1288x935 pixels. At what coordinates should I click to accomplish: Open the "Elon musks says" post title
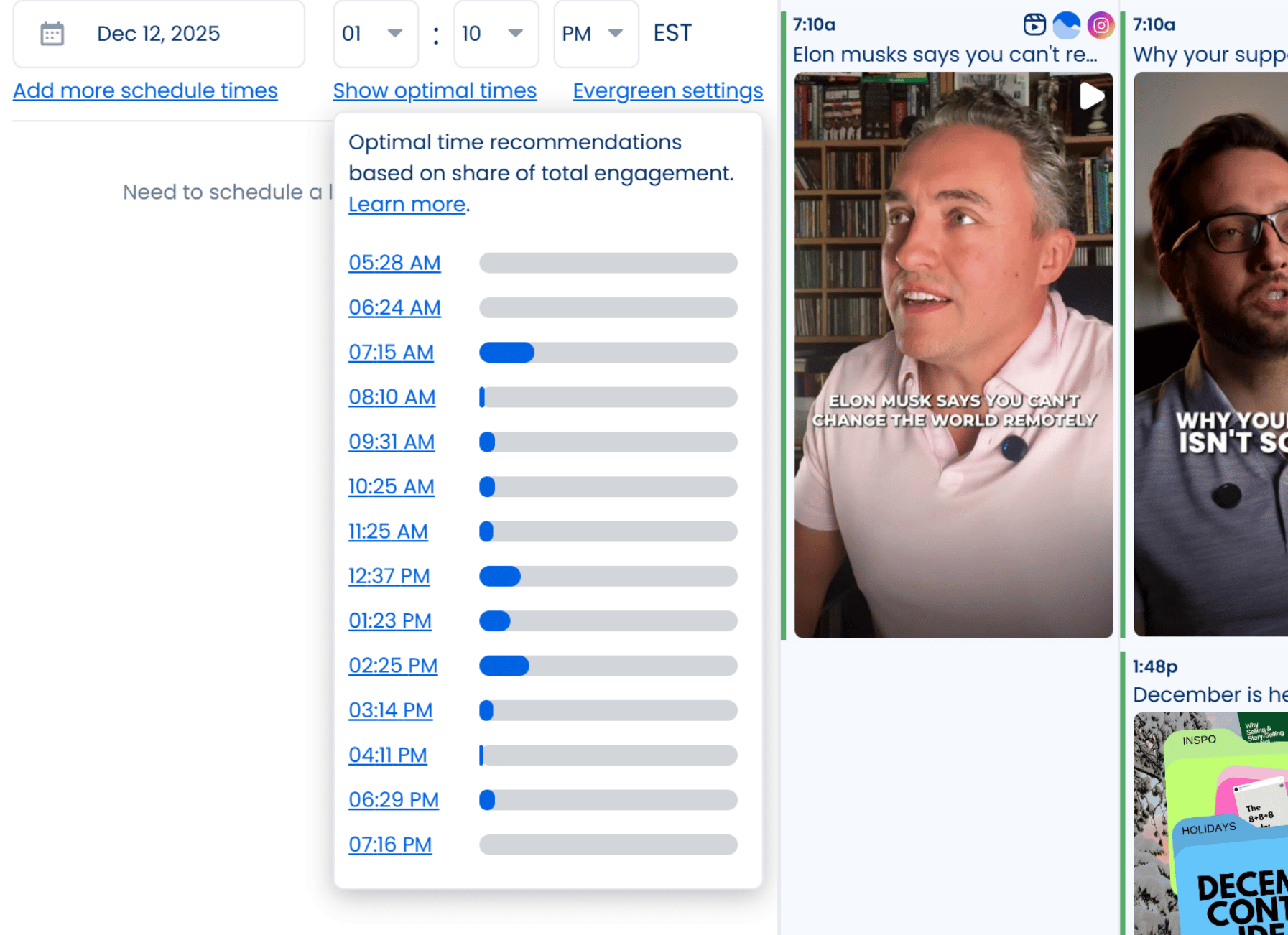pyautogui.click(x=945, y=55)
